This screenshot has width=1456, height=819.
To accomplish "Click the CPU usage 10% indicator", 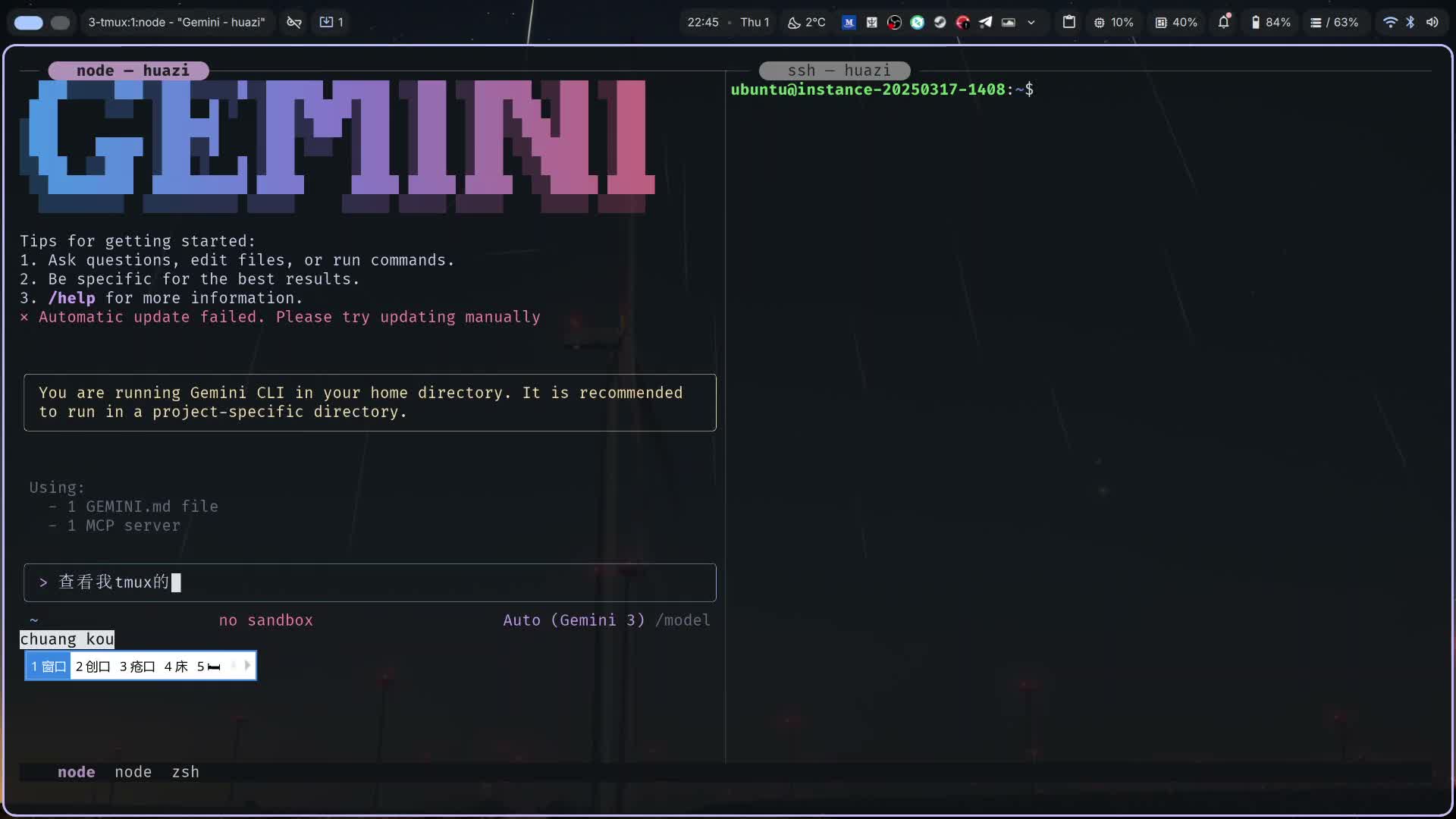I will tap(1113, 23).
